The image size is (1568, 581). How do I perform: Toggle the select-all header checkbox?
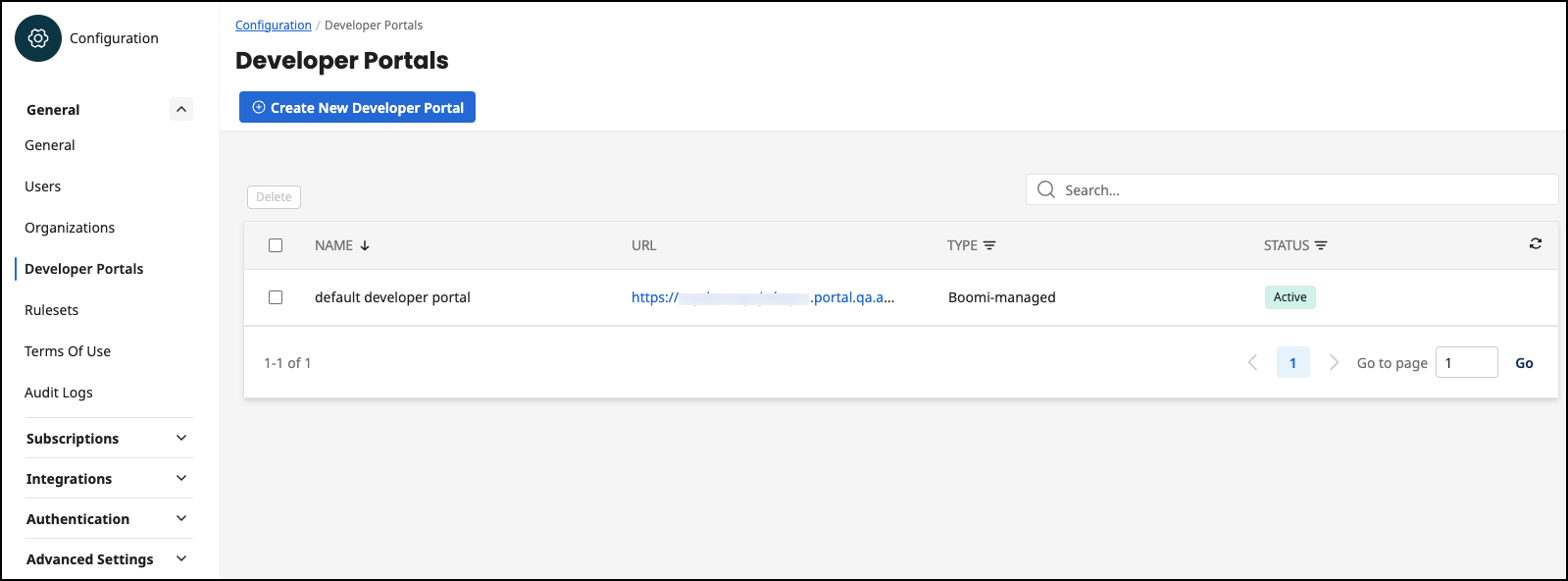point(276,245)
